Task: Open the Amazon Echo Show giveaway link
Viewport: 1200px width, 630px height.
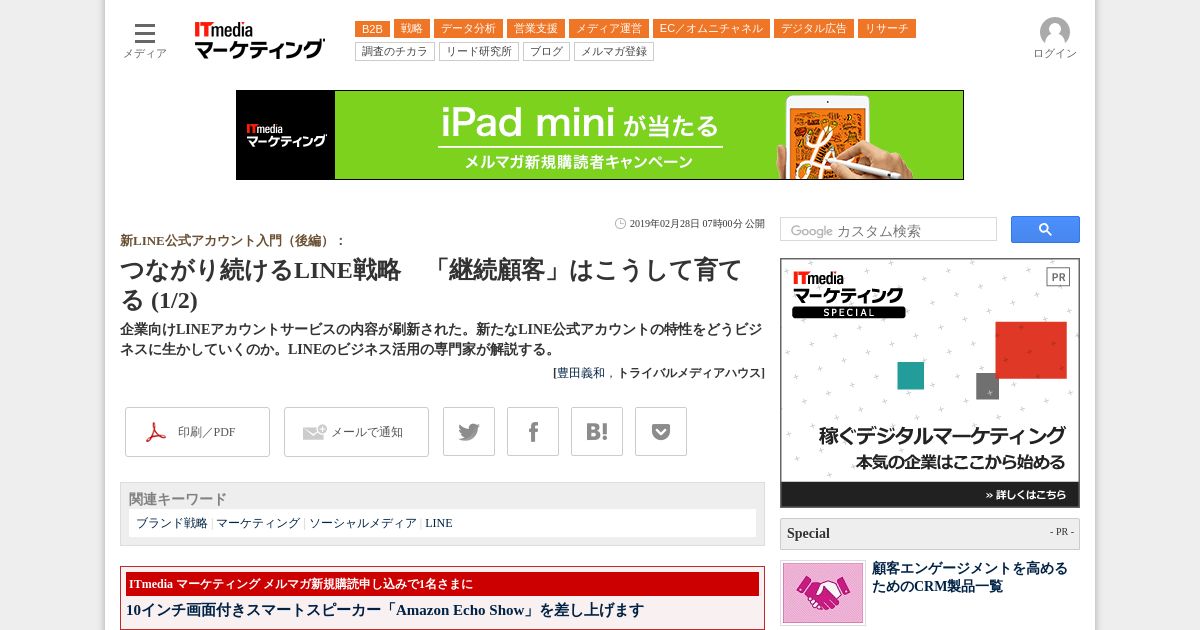Action: click(x=385, y=610)
